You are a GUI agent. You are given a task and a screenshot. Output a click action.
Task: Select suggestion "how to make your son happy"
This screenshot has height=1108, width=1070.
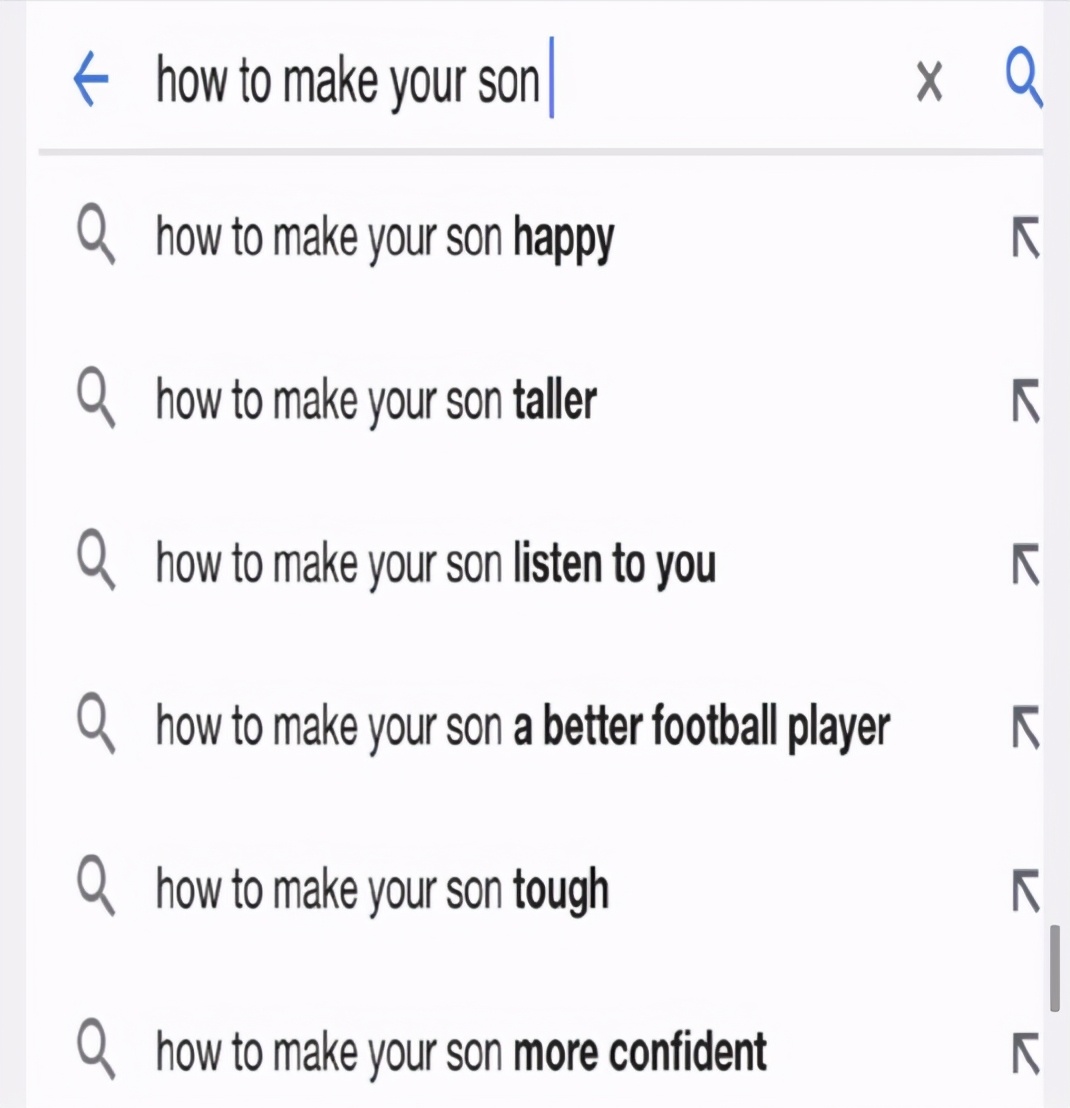[x=385, y=239]
